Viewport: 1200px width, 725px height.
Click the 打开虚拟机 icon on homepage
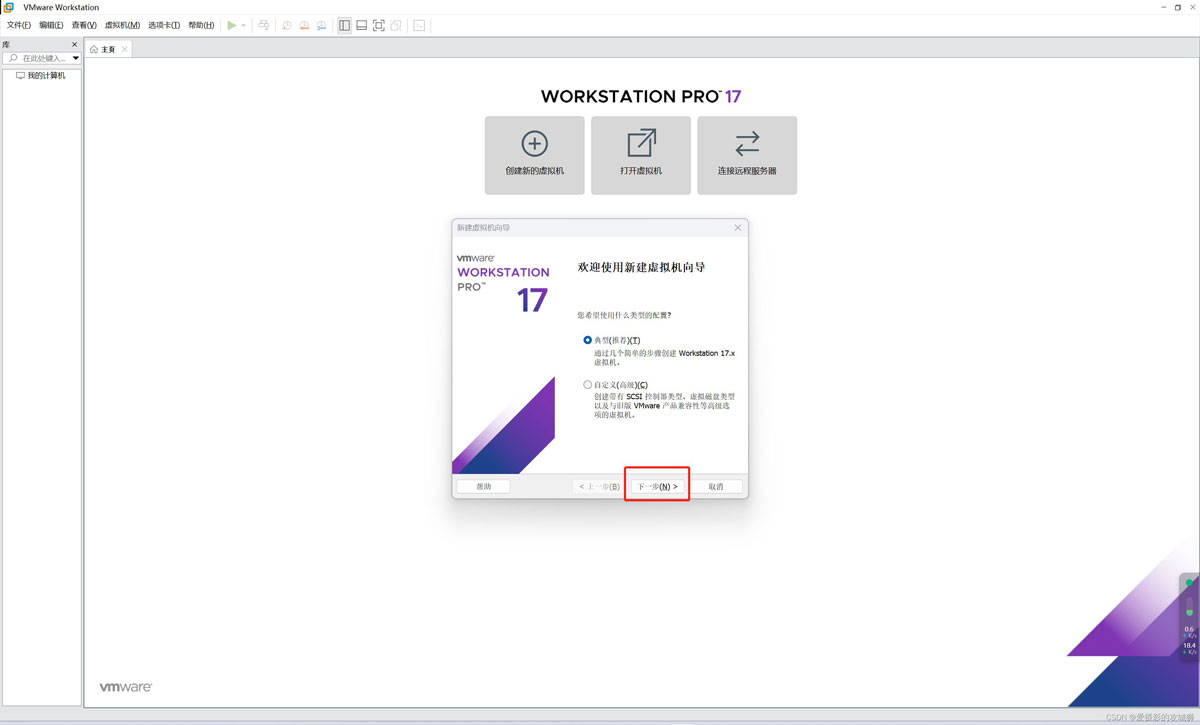coord(640,155)
